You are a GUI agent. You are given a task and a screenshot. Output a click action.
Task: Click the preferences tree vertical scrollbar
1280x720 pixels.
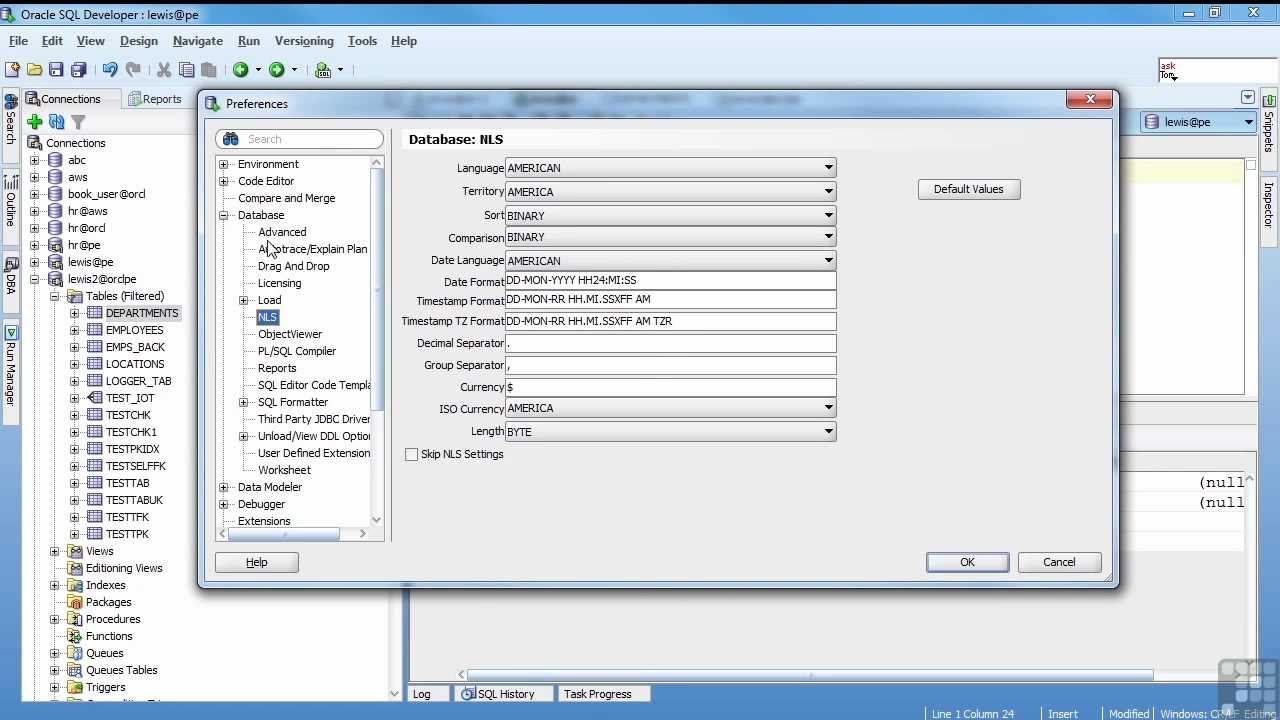(377, 290)
